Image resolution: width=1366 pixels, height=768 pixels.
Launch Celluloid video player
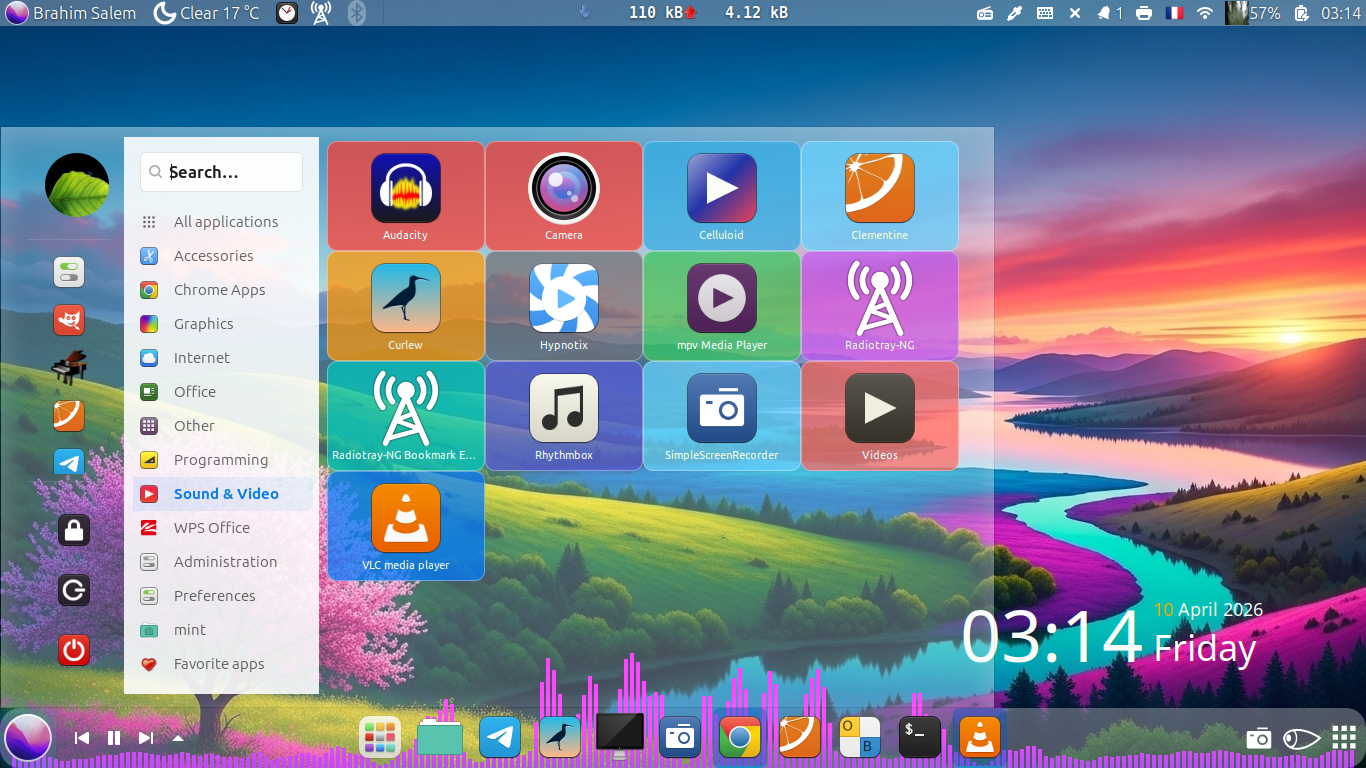coord(722,196)
